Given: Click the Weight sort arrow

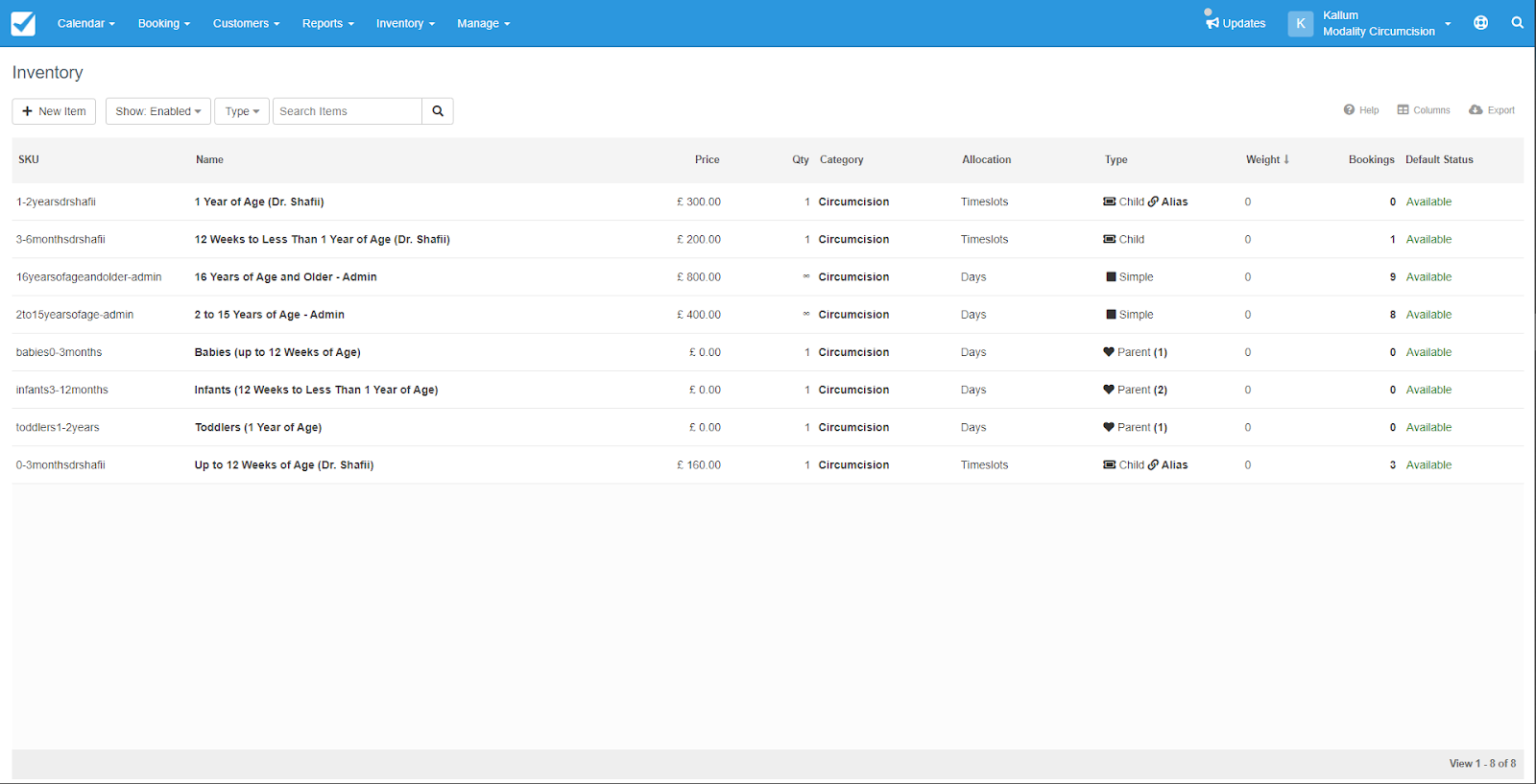Looking at the screenshot, I should pos(1286,159).
